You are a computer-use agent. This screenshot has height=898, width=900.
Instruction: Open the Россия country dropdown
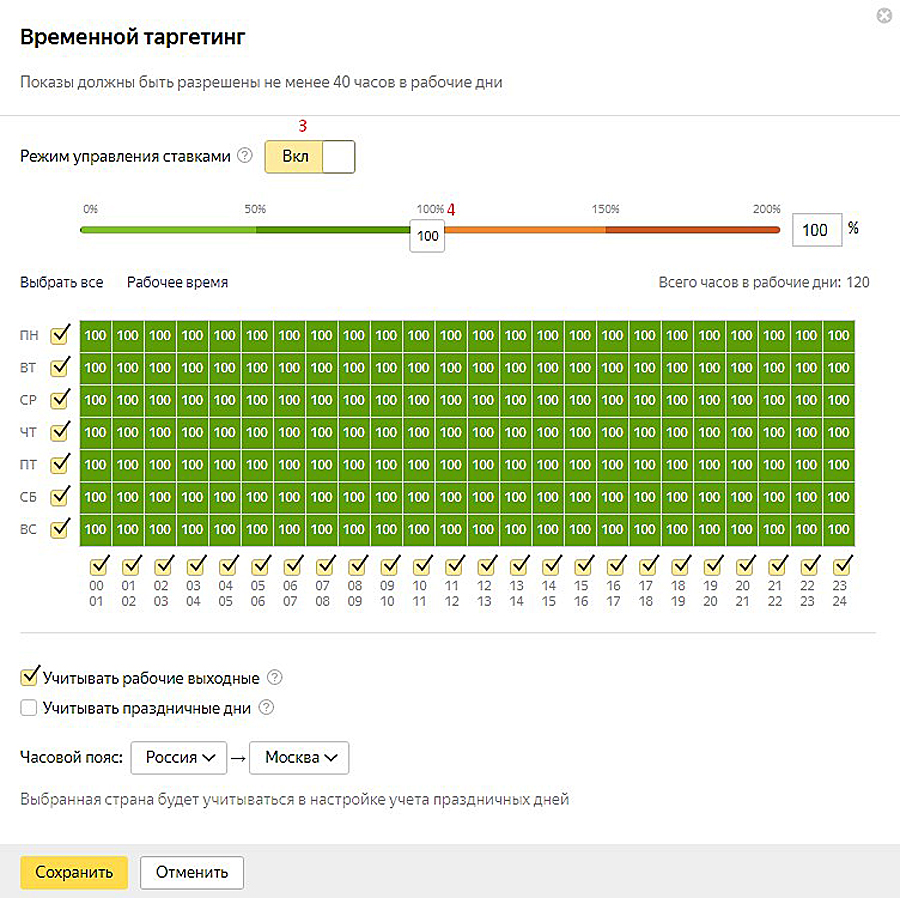(x=180, y=757)
